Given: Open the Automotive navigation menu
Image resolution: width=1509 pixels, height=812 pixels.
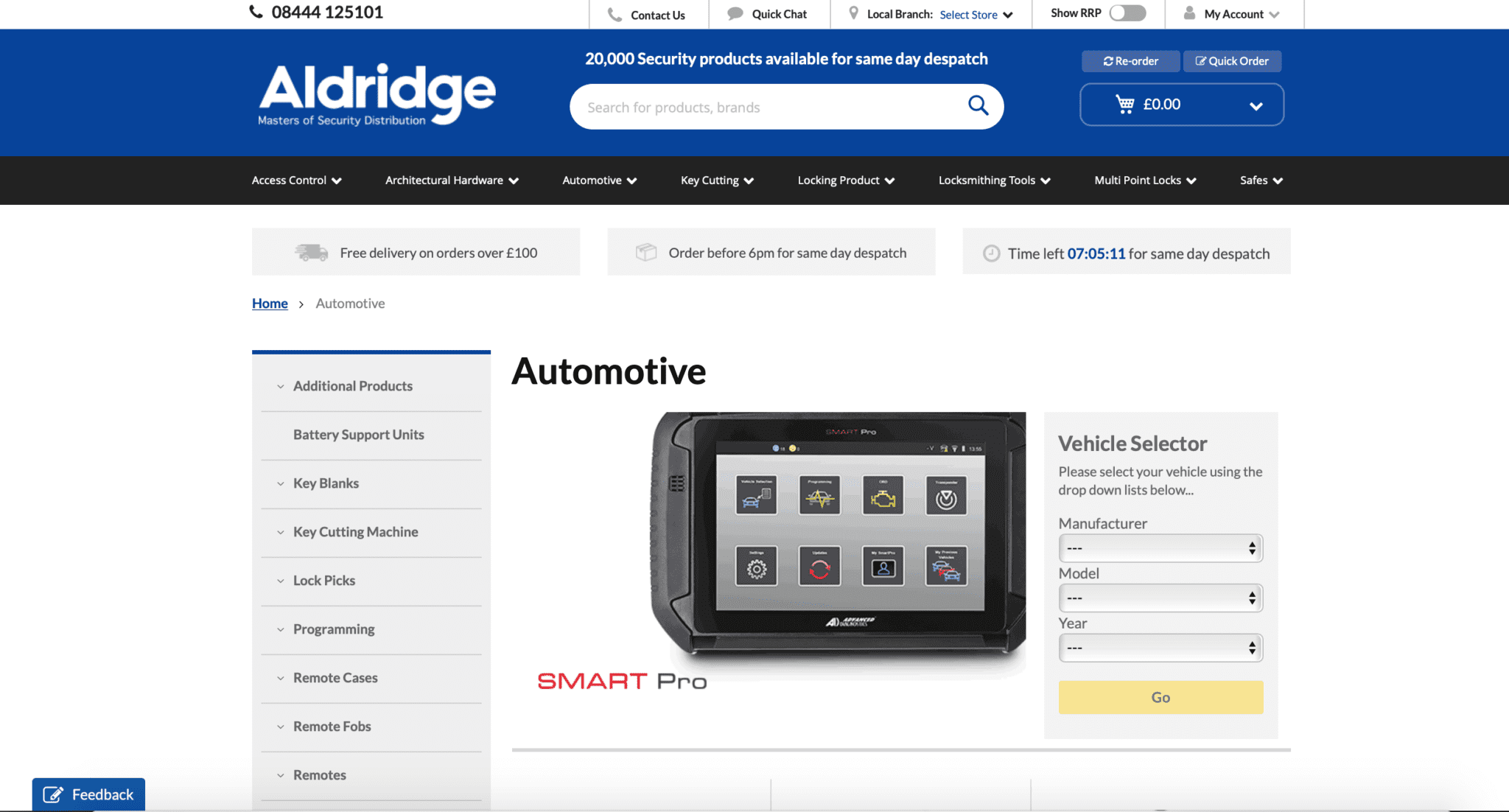Looking at the screenshot, I should coord(600,180).
